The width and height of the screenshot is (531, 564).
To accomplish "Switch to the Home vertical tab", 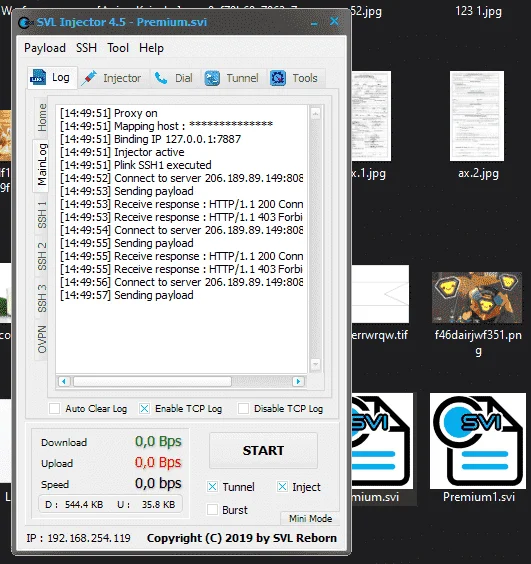I will point(42,118).
